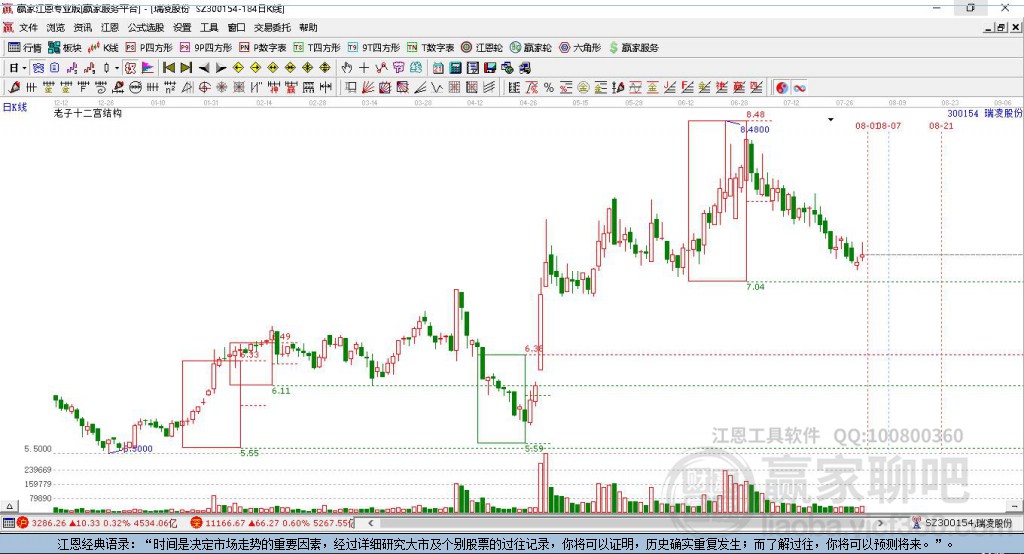Open the 板块 sector view
1024x554 pixels.
[64, 48]
